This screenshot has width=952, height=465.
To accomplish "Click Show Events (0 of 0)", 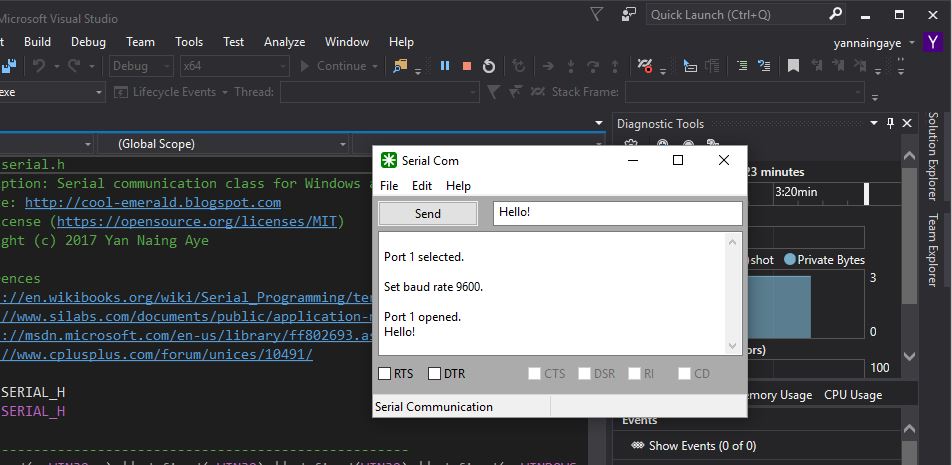I will point(702,446).
